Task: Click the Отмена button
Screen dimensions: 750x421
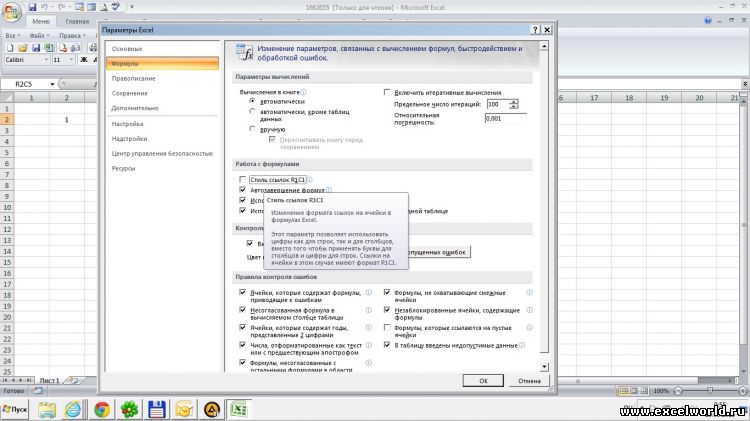Action: pyautogui.click(x=529, y=381)
